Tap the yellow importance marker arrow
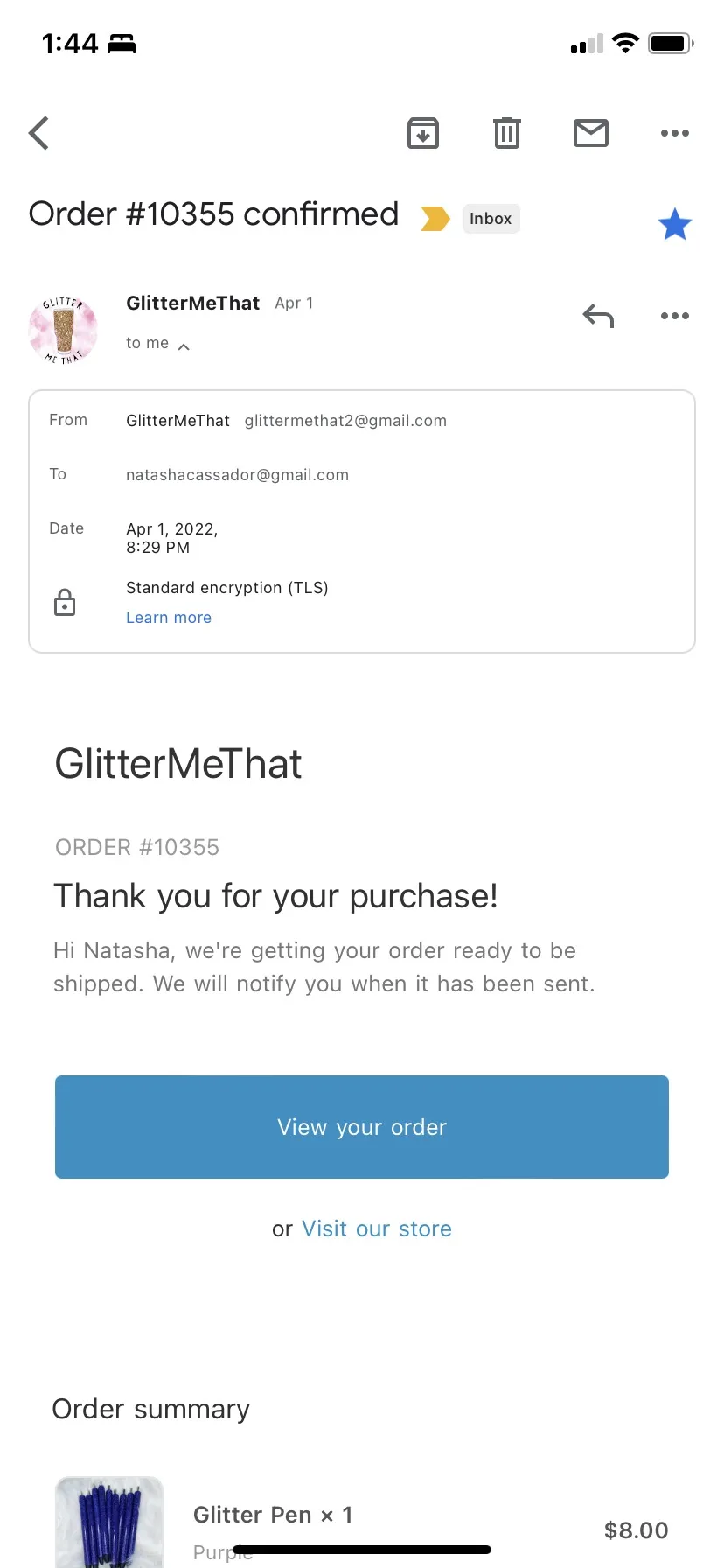This screenshot has height=1568, width=724. click(435, 219)
